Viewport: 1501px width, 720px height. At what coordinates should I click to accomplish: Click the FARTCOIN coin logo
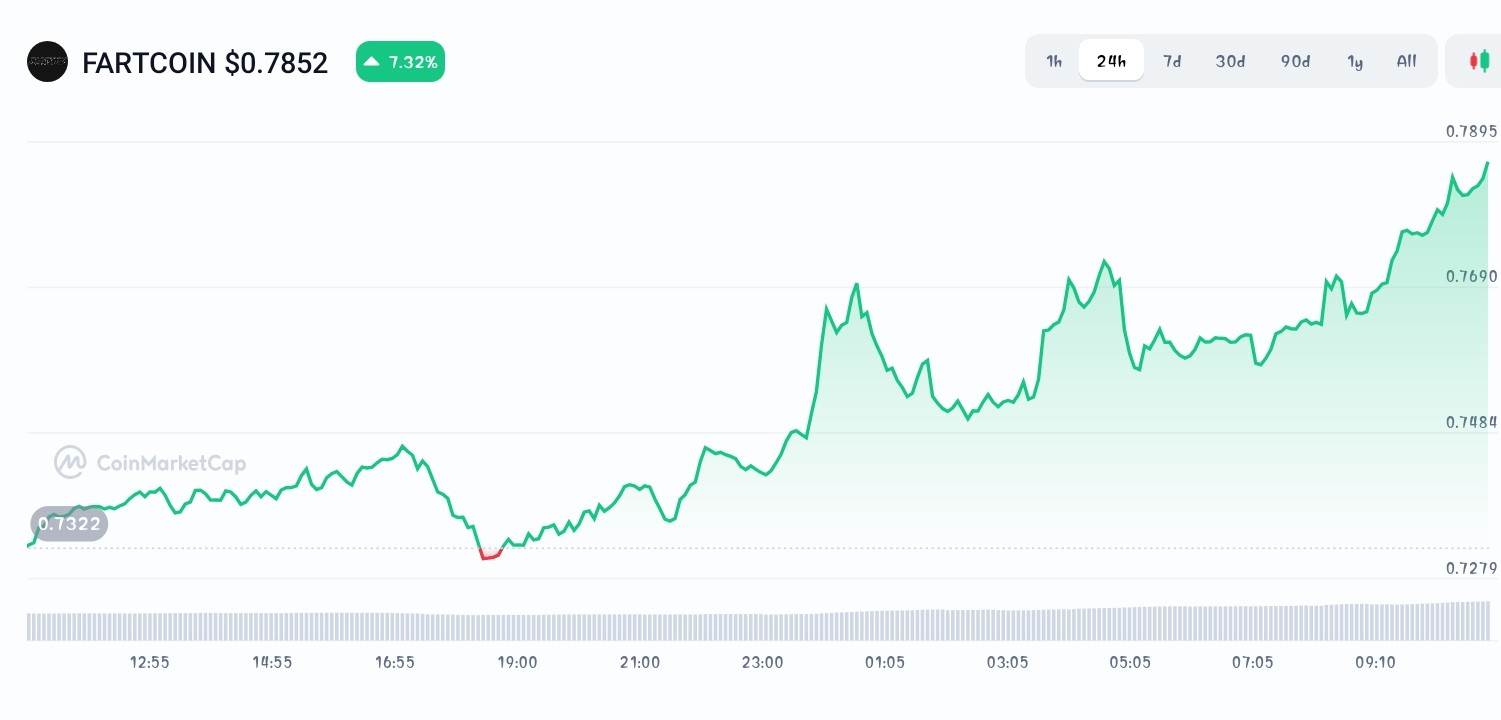click(x=47, y=61)
